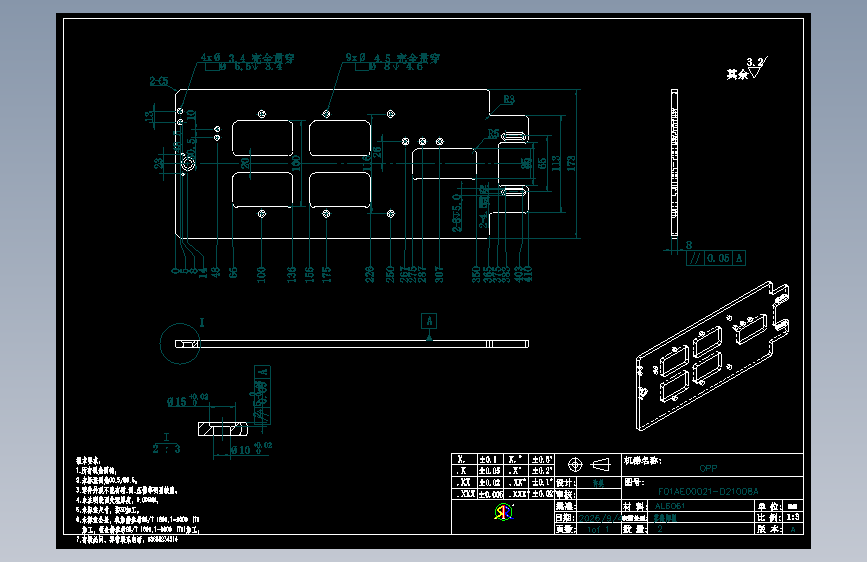This screenshot has width=867, height=562.
Task: Click the colored company logo in title block
Action: point(503,512)
